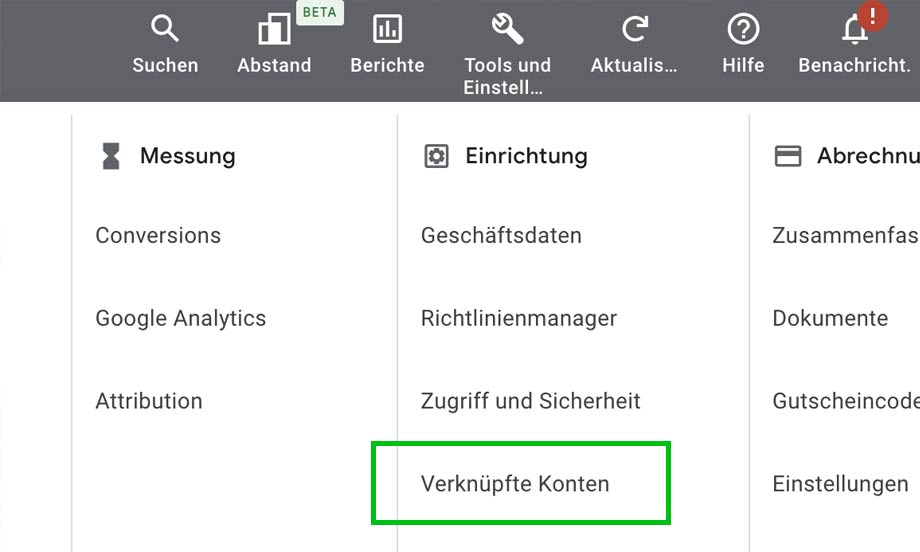
Task: Open Conversions under Messung
Action: 158,236
